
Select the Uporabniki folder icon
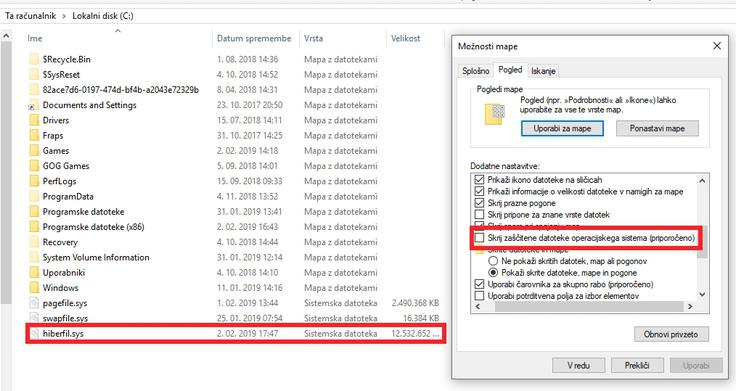[34, 273]
